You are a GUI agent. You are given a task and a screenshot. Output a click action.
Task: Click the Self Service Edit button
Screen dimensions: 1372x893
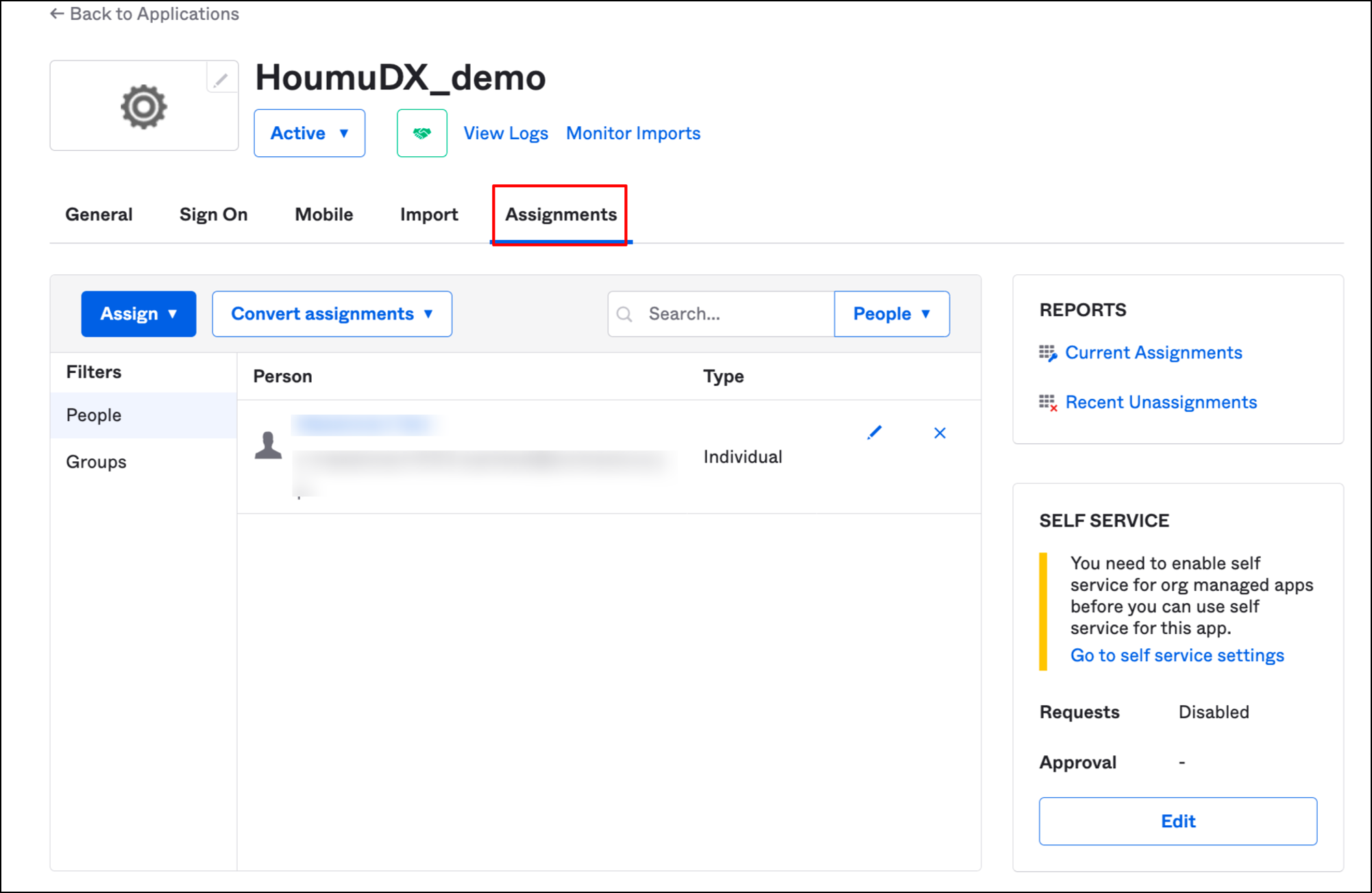click(1178, 821)
